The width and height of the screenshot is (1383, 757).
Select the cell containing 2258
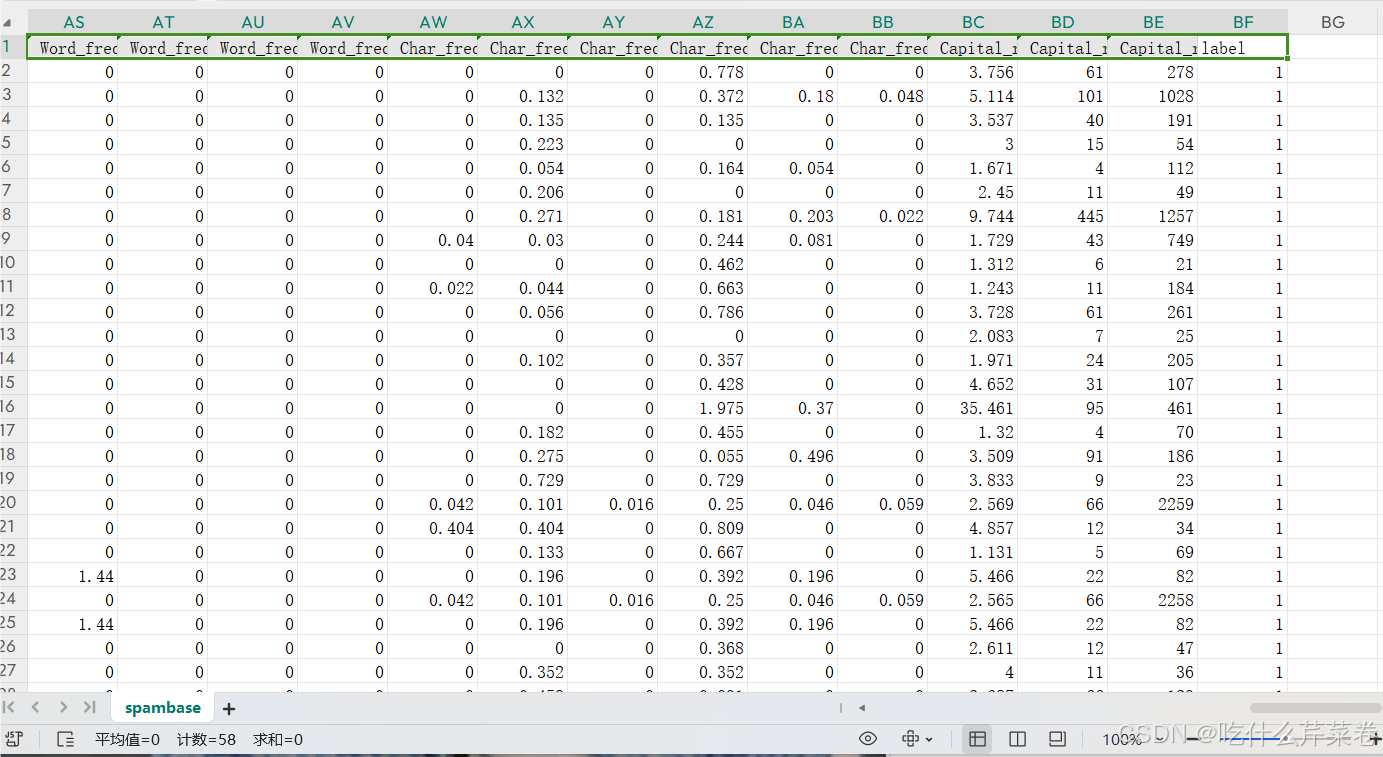point(1153,600)
